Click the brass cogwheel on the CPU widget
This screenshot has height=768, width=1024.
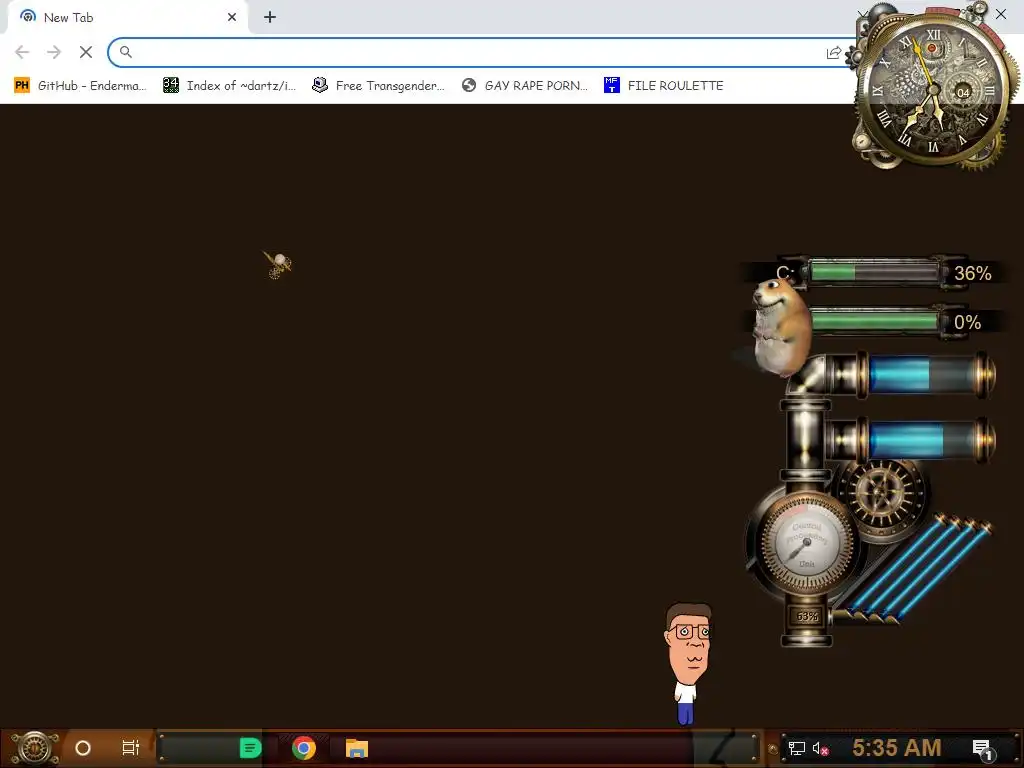click(x=882, y=494)
